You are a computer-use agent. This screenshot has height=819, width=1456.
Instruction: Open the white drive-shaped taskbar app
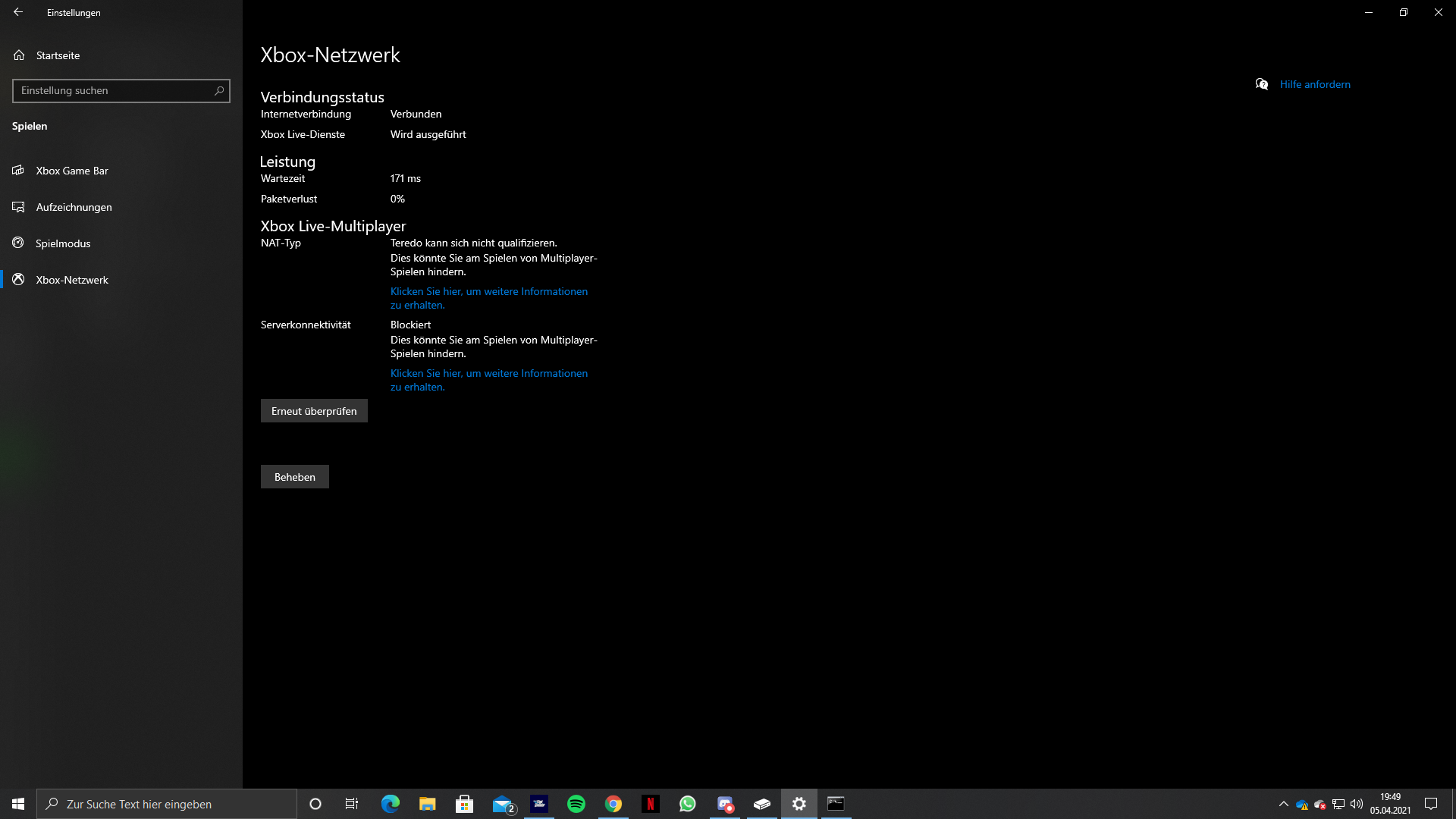[x=762, y=804]
